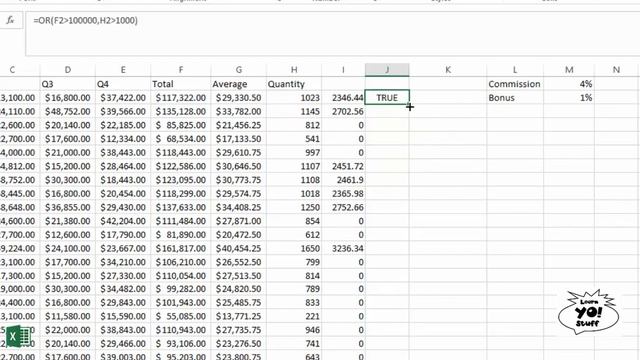The width and height of the screenshot is (640, 360).
Task: Click quantity cell 1145
Action: pos(294,111)
